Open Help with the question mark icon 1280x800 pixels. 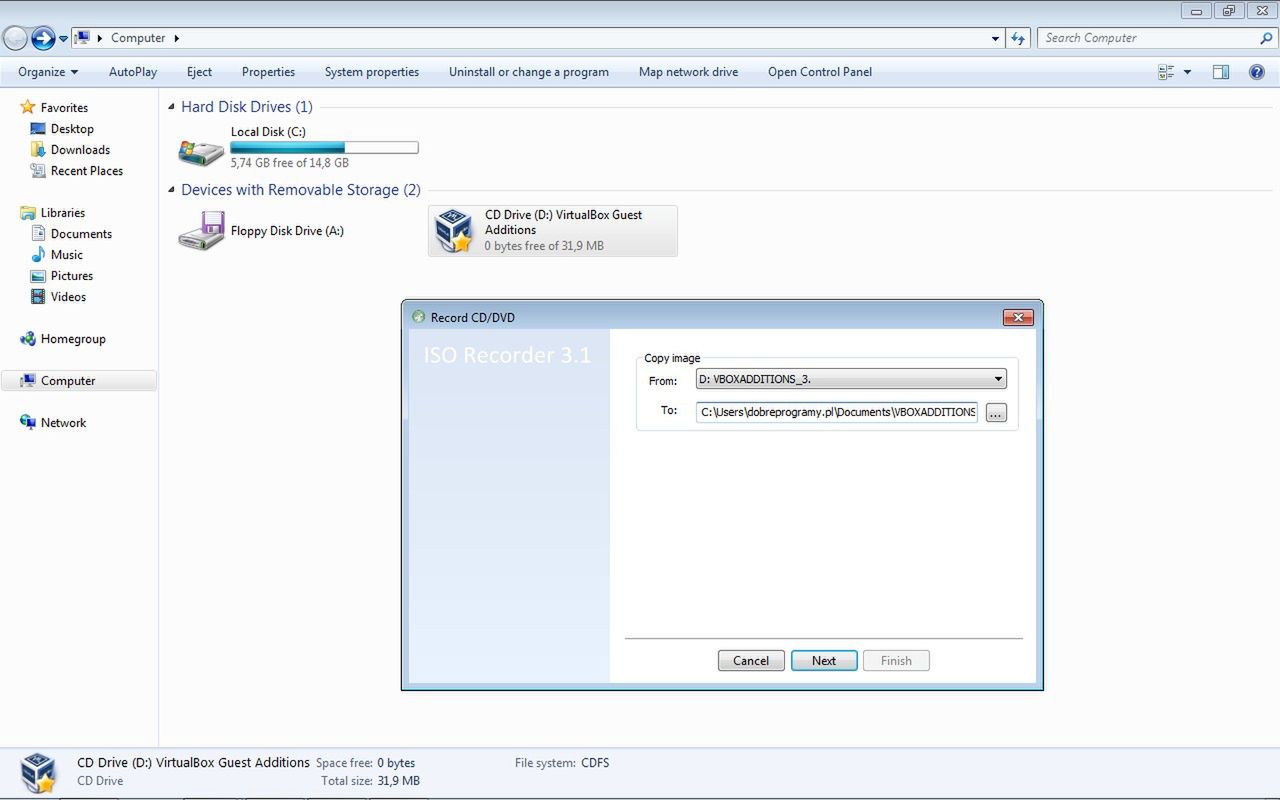[1257, 72]
